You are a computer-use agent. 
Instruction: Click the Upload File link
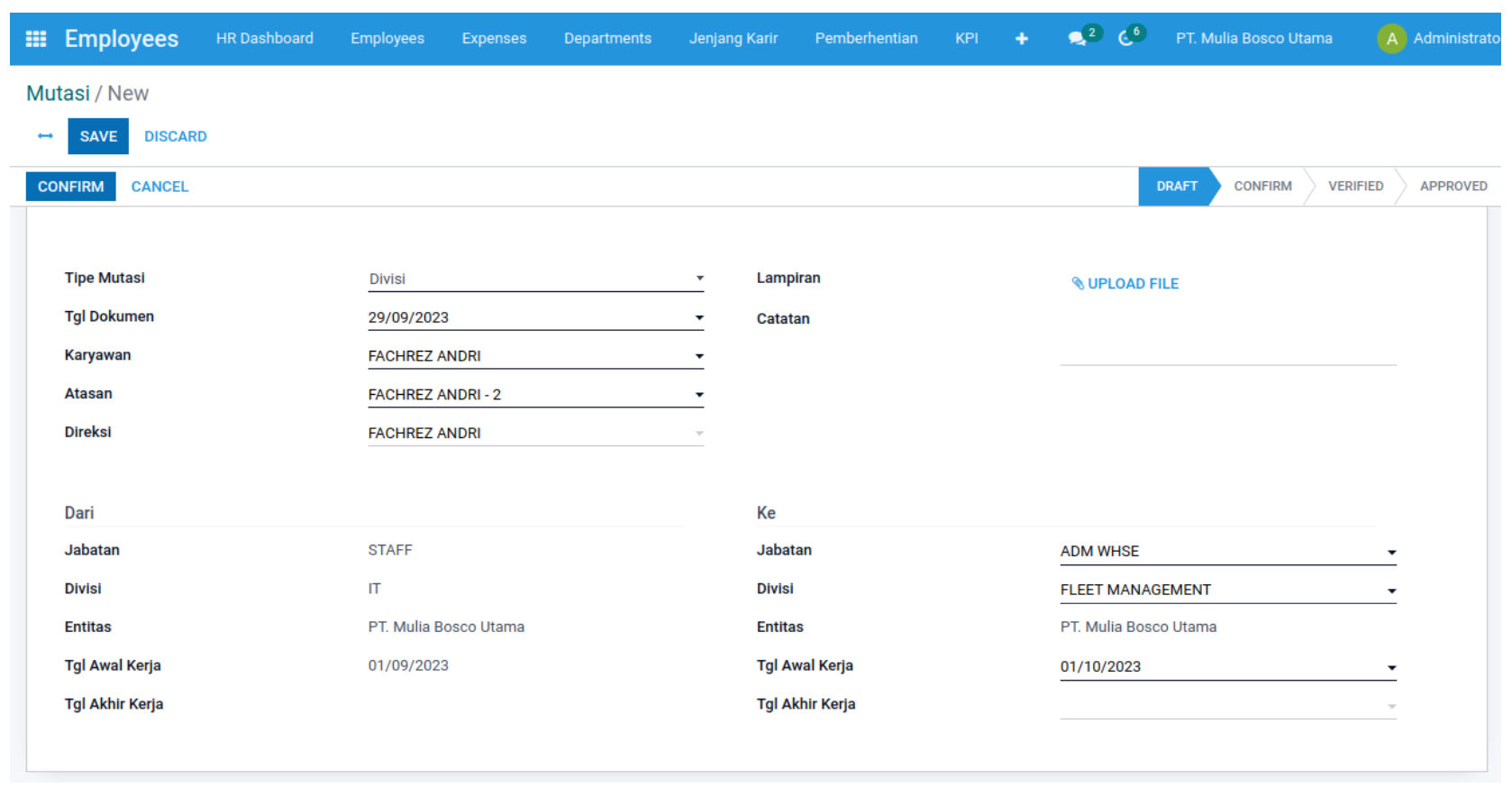pos(1125,283)
